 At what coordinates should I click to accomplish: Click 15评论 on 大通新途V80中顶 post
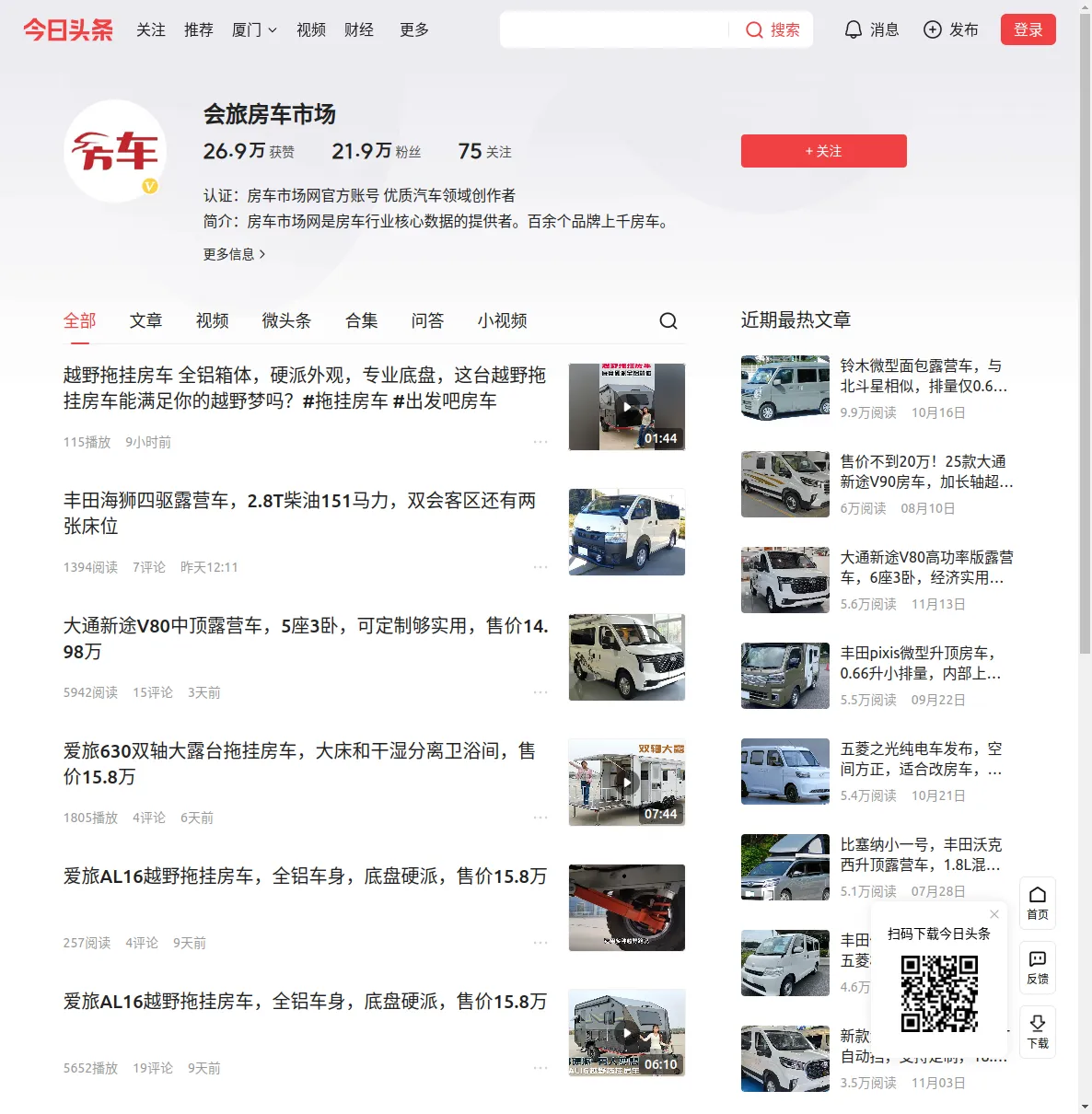click(153, 692)
